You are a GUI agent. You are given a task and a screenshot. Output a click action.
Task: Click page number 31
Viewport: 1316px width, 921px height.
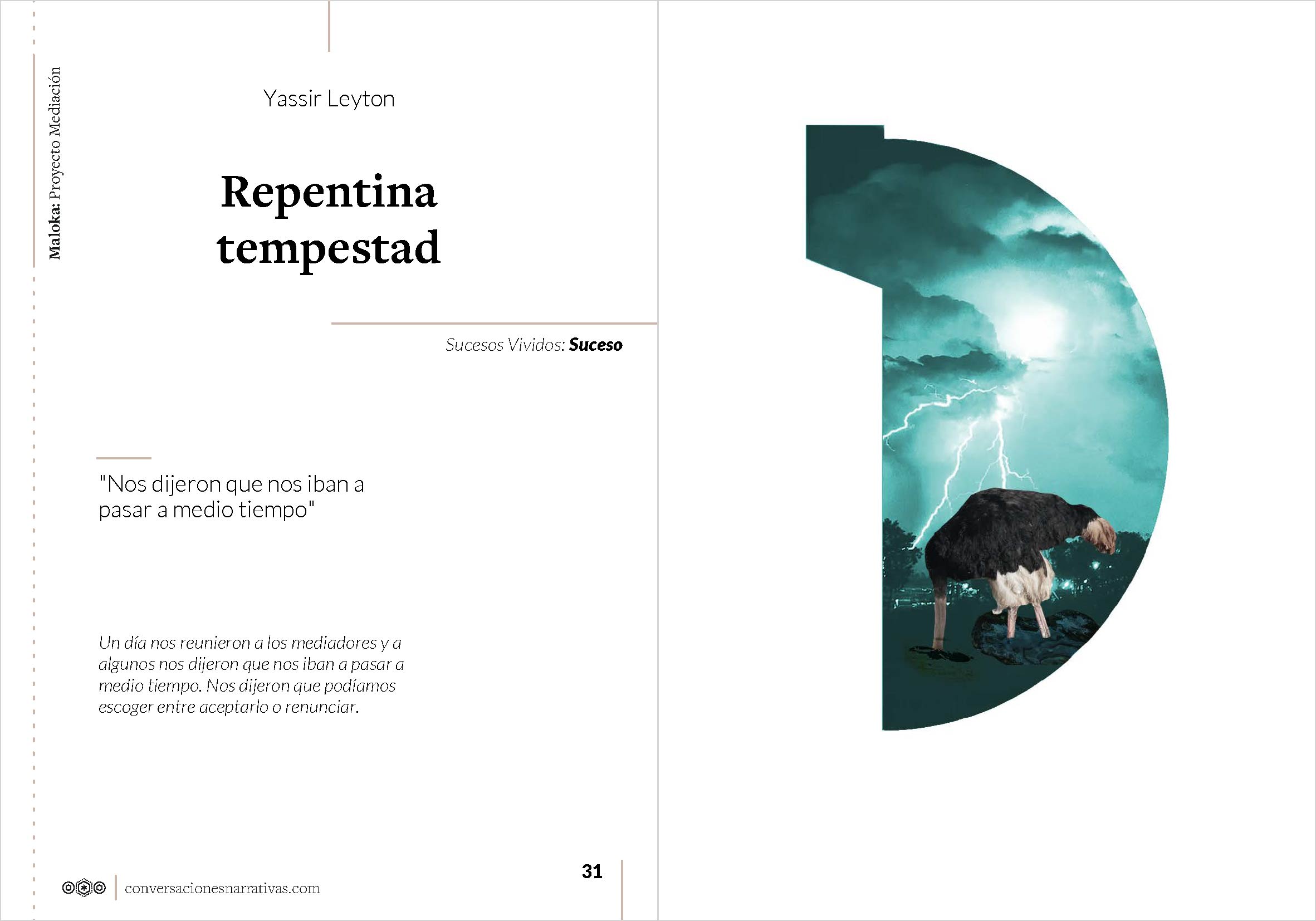tap(591, 871)
